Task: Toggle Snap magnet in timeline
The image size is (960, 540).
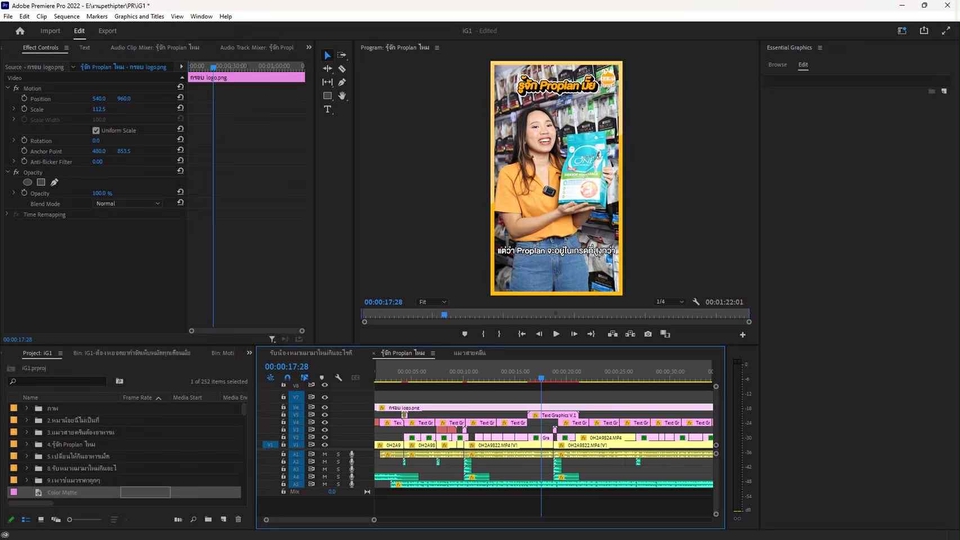Action: pos(287,378)
